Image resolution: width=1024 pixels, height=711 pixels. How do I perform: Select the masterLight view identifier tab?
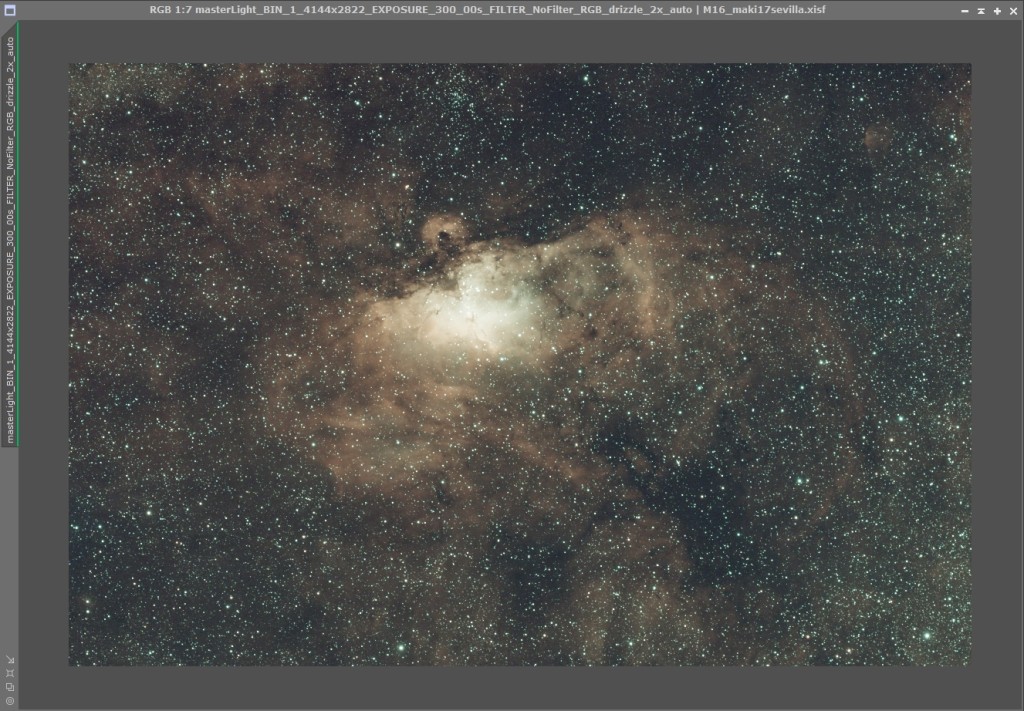10,234
